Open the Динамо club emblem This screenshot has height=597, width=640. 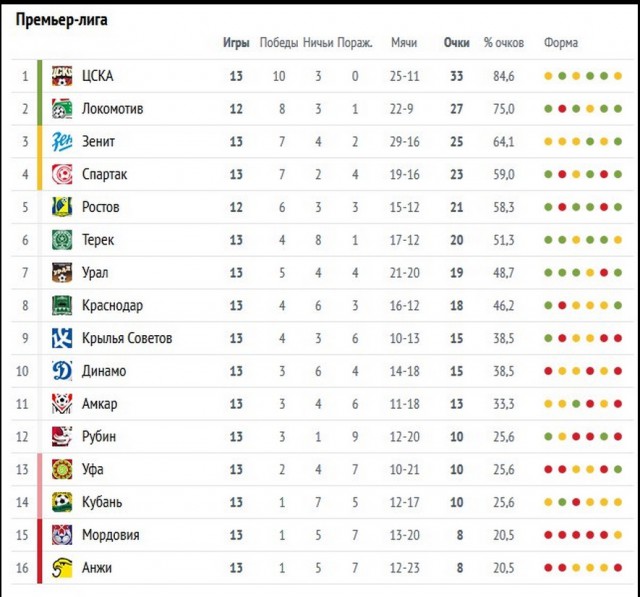pyautogui.click(x=62, y=371)
